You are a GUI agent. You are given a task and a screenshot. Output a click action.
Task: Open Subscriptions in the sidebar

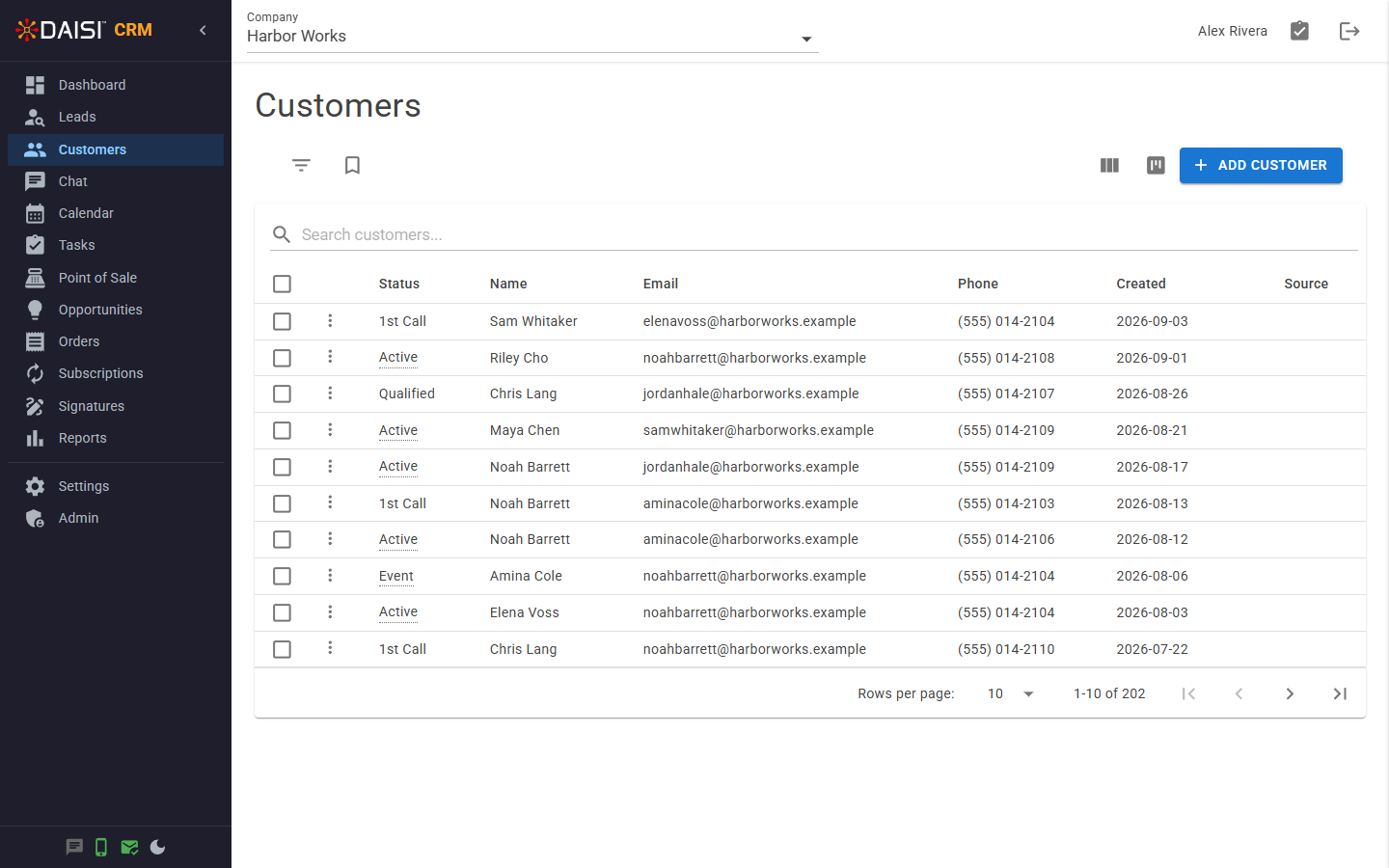(116, 373)
